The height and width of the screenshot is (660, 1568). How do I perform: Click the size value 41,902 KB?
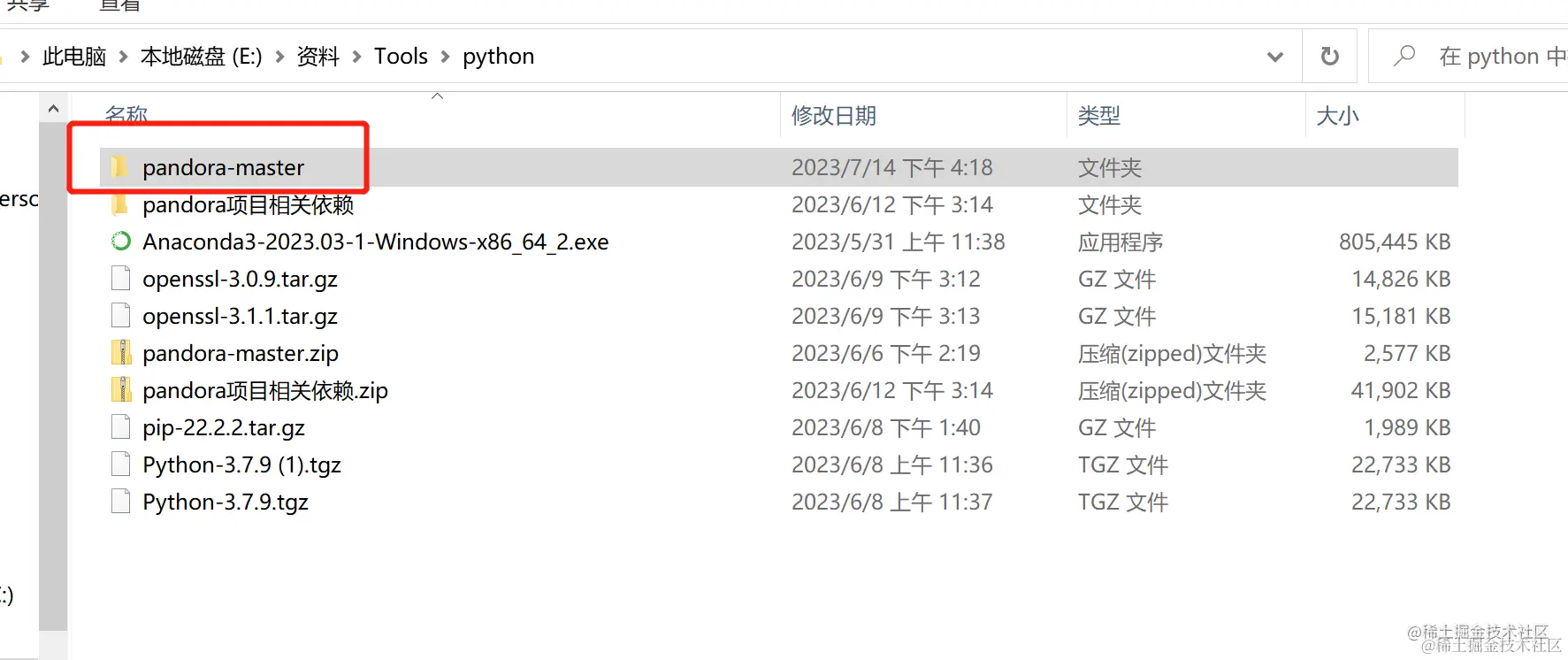point(1401,390)
